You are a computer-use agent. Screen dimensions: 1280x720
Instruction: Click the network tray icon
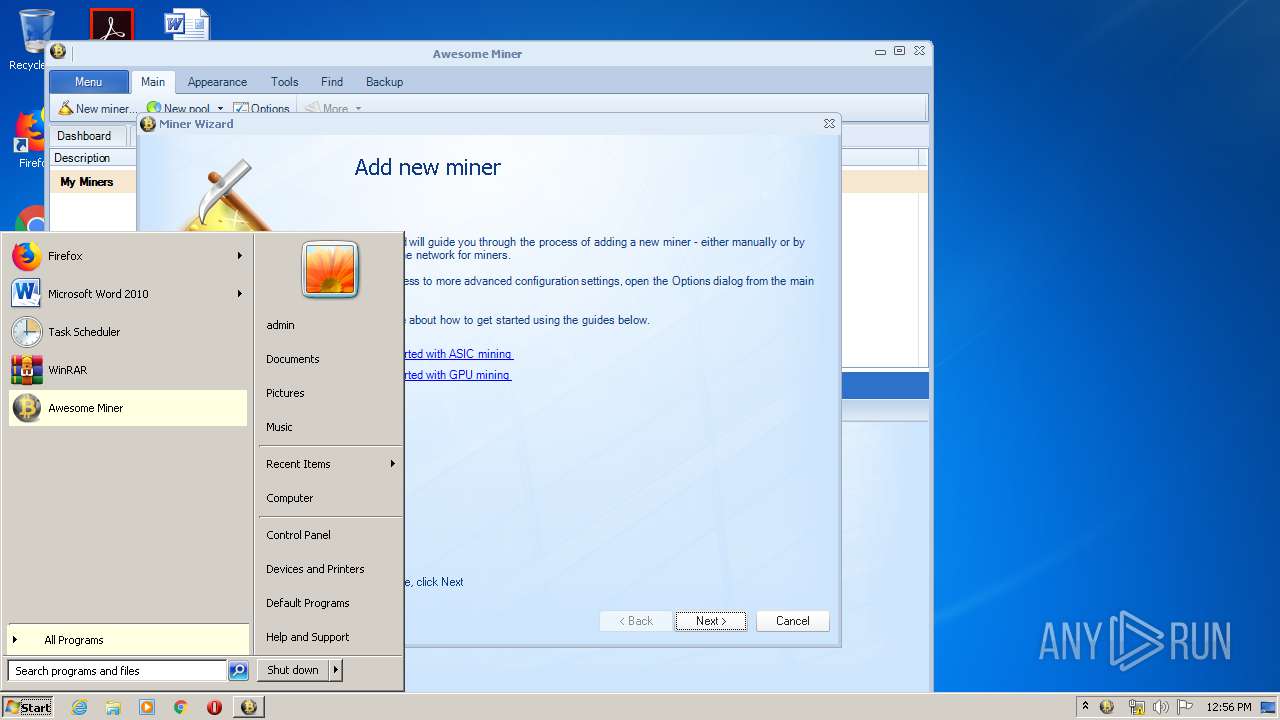pyautogui.click(x=1136, y=707)
